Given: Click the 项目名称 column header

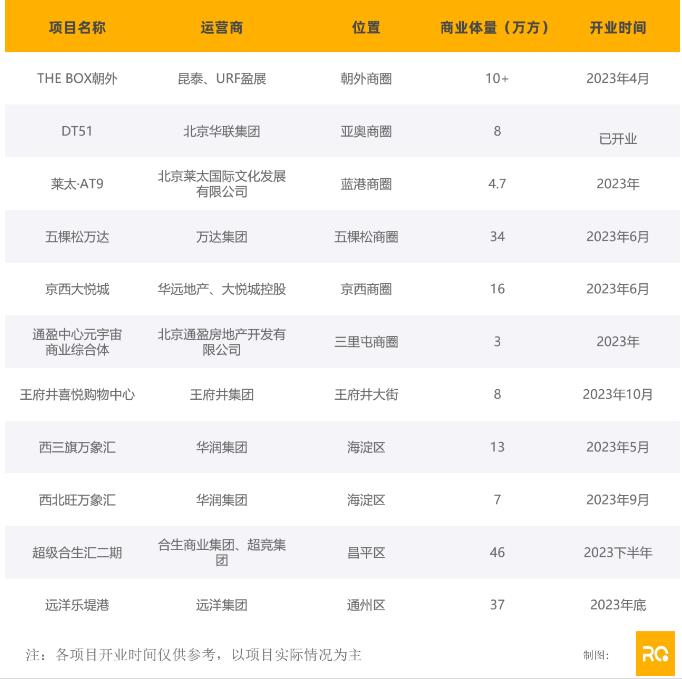Looking at the screenshot, I should pos(77,27).
